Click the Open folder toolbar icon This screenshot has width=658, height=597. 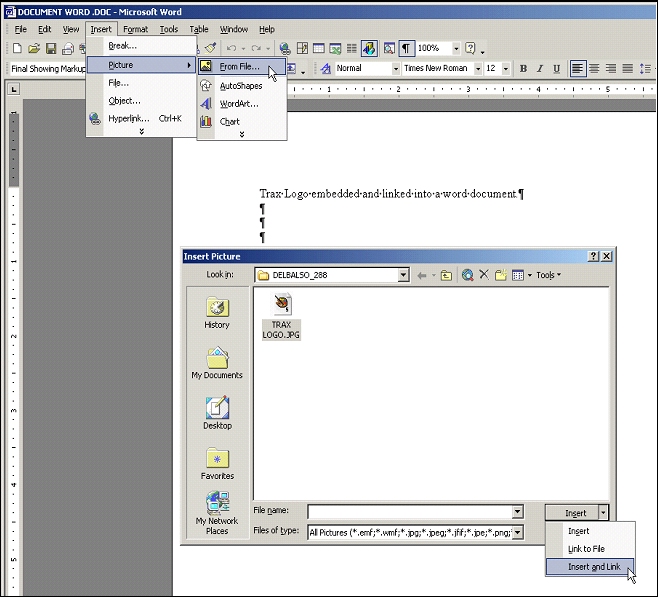pos(34,48)
